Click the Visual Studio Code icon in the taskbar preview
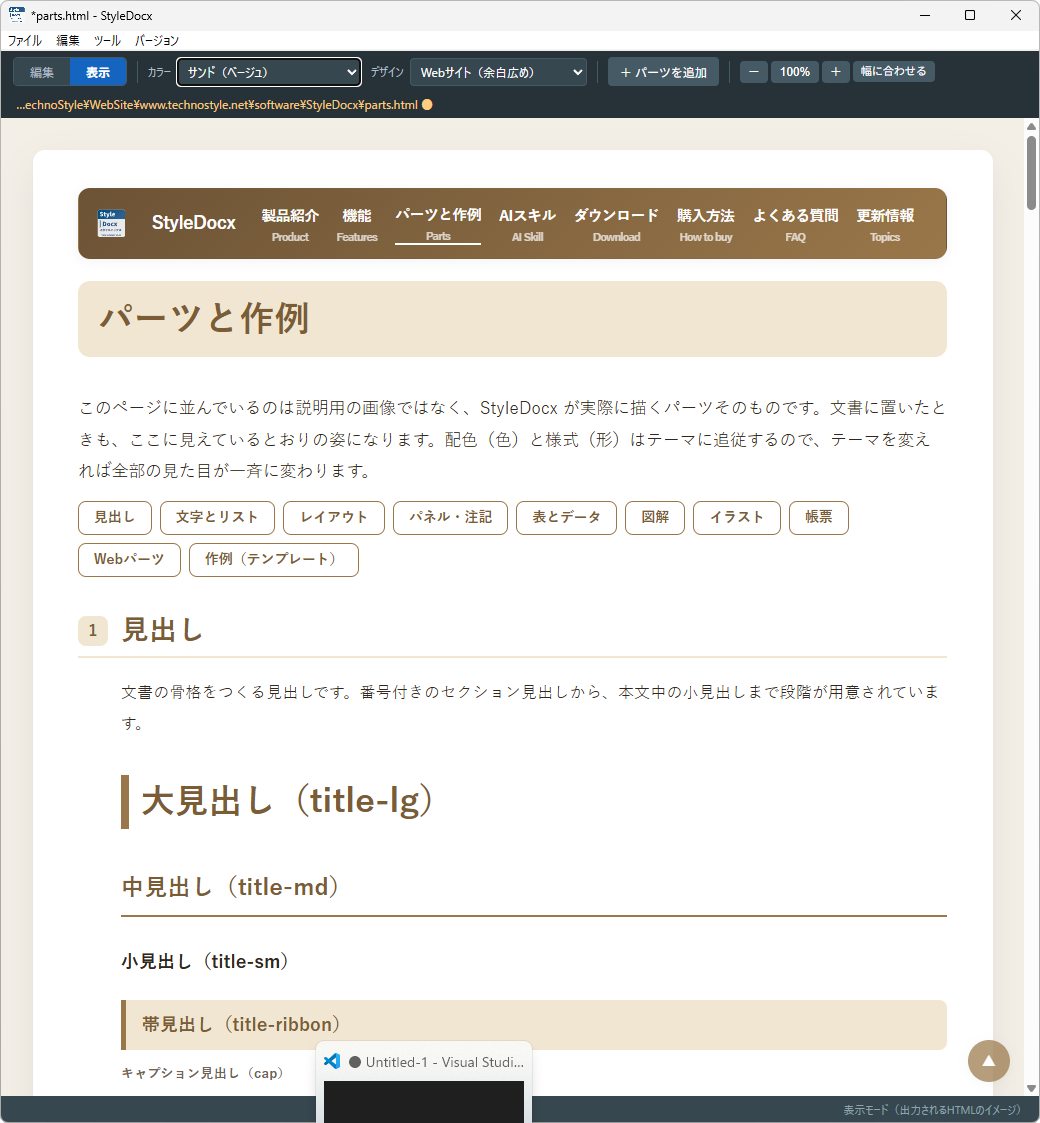The width and height of the screenshot is (1040, 1123). pyautogui.click(x=332, y=1061)
